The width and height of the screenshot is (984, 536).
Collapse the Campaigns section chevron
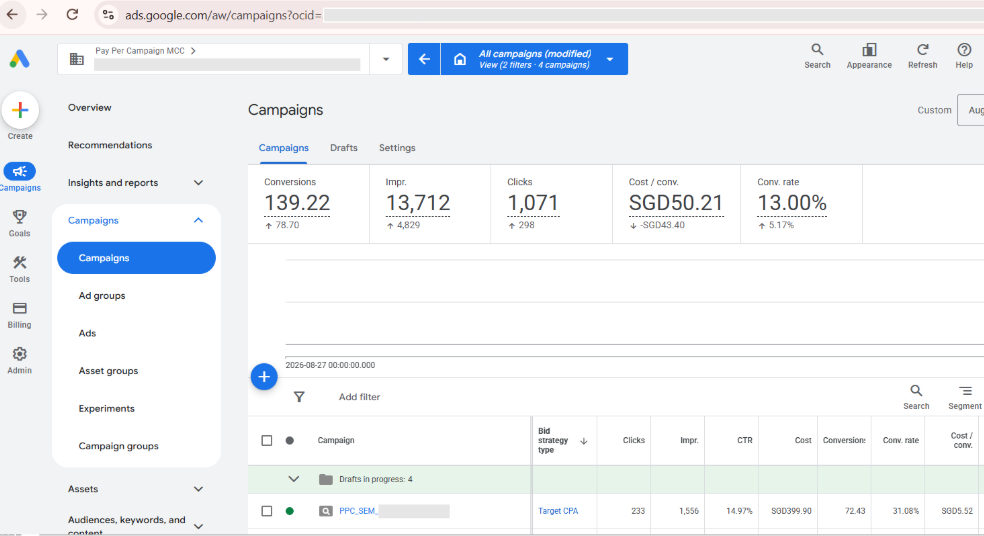198,220
